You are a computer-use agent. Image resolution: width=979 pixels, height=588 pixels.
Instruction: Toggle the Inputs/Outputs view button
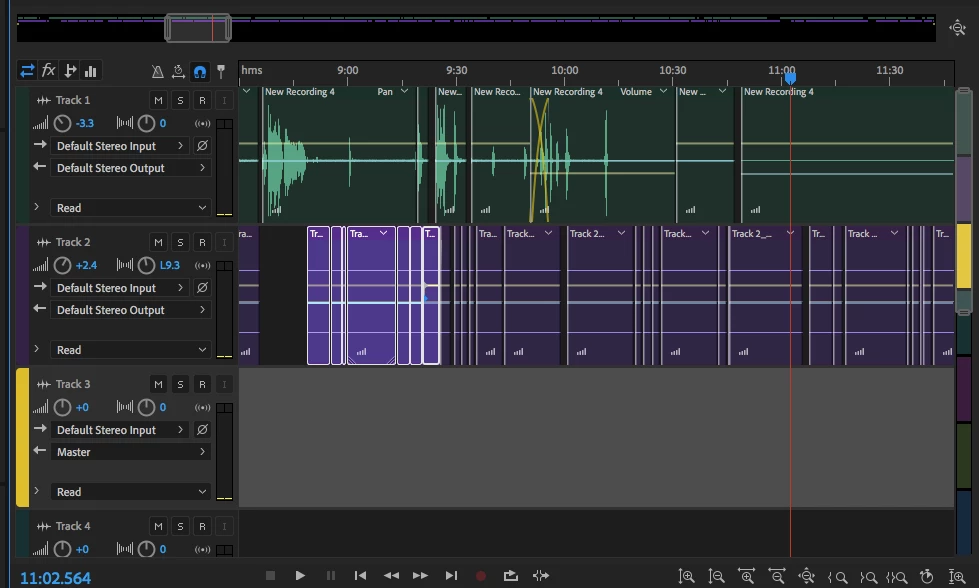(x=27, y=71)
